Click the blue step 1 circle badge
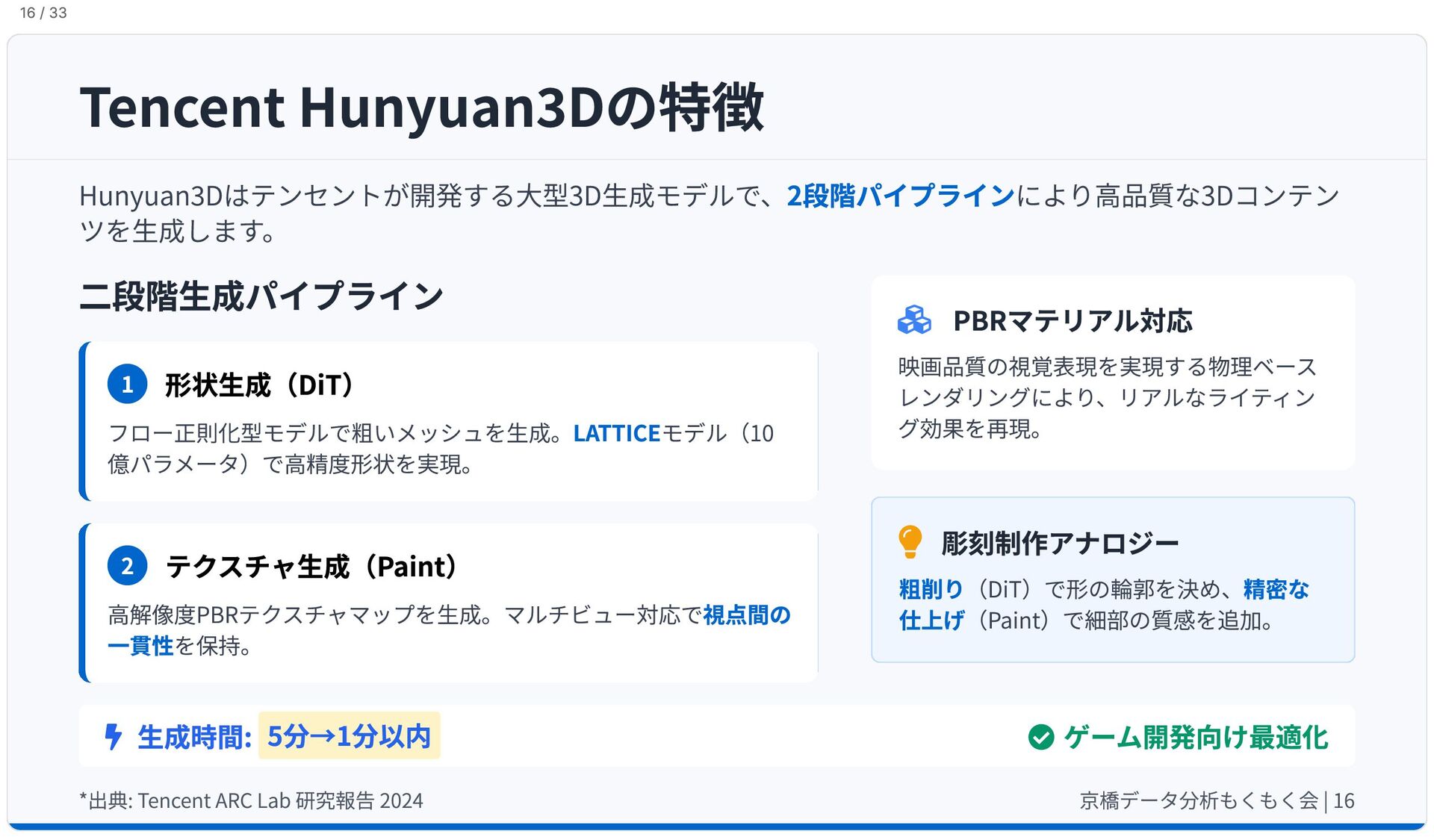The height and width of the screenshot is (840, 1434). [128, 385]
